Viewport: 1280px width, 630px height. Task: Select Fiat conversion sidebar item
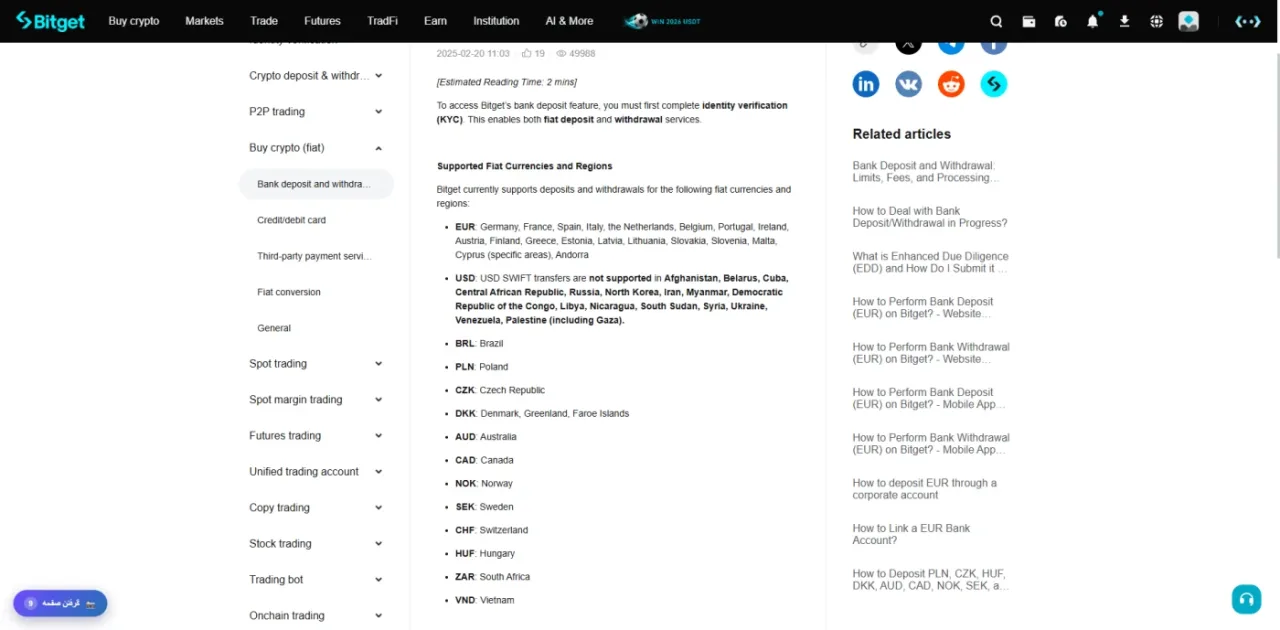click(289, 292)
